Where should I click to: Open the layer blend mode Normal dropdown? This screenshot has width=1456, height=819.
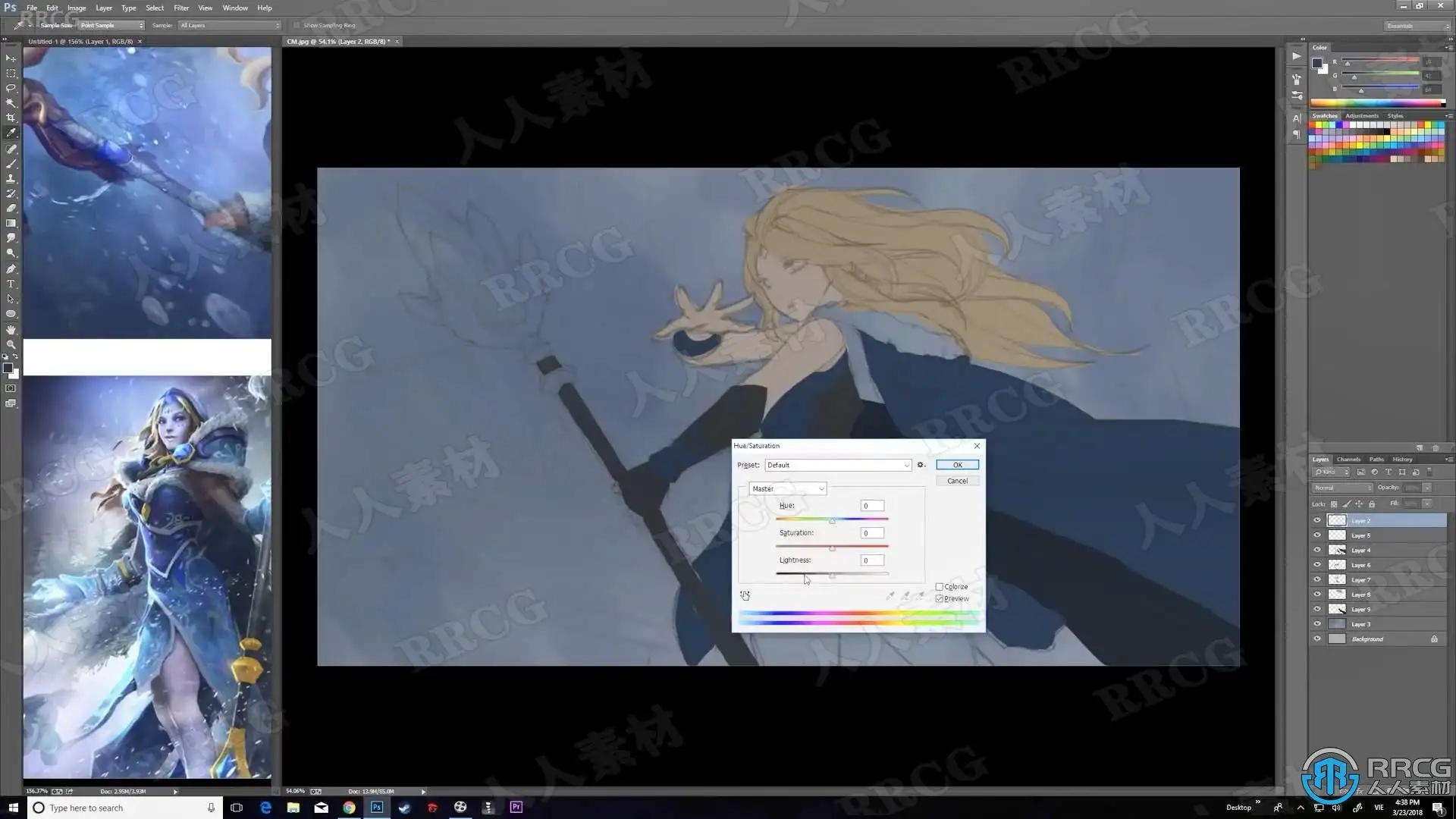(1342, 488)
